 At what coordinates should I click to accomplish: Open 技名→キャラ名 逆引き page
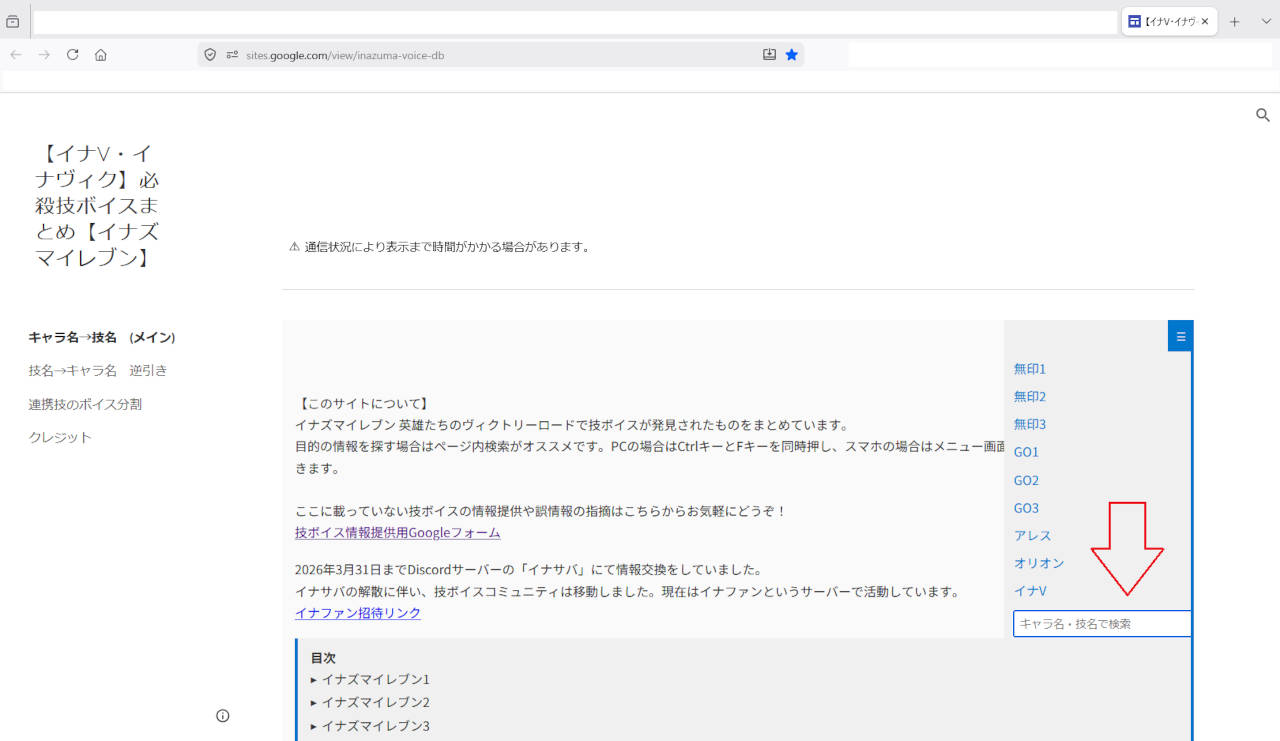[x=98, y=370]
